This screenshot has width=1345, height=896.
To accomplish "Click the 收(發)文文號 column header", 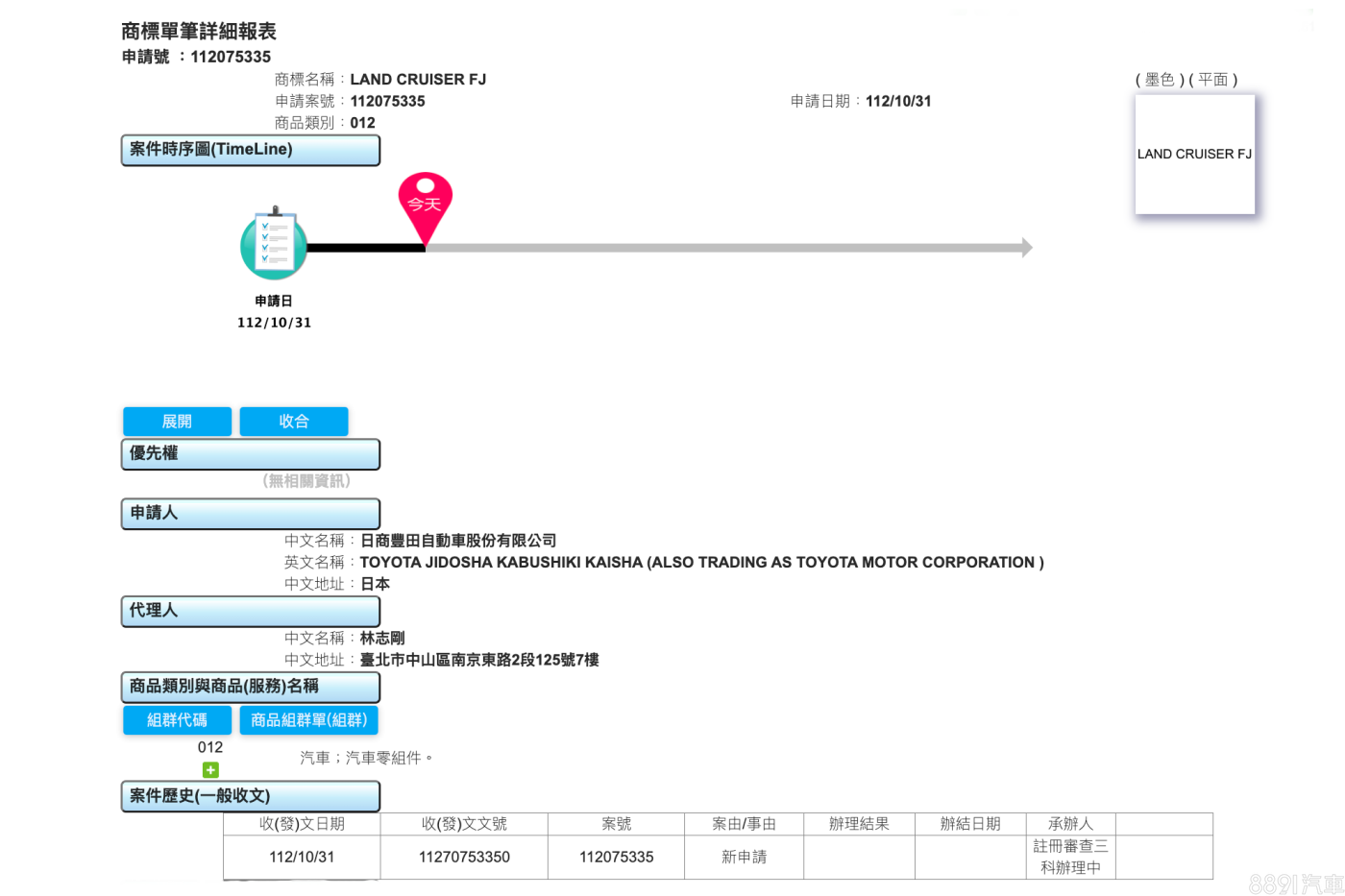I will (464, 824).
